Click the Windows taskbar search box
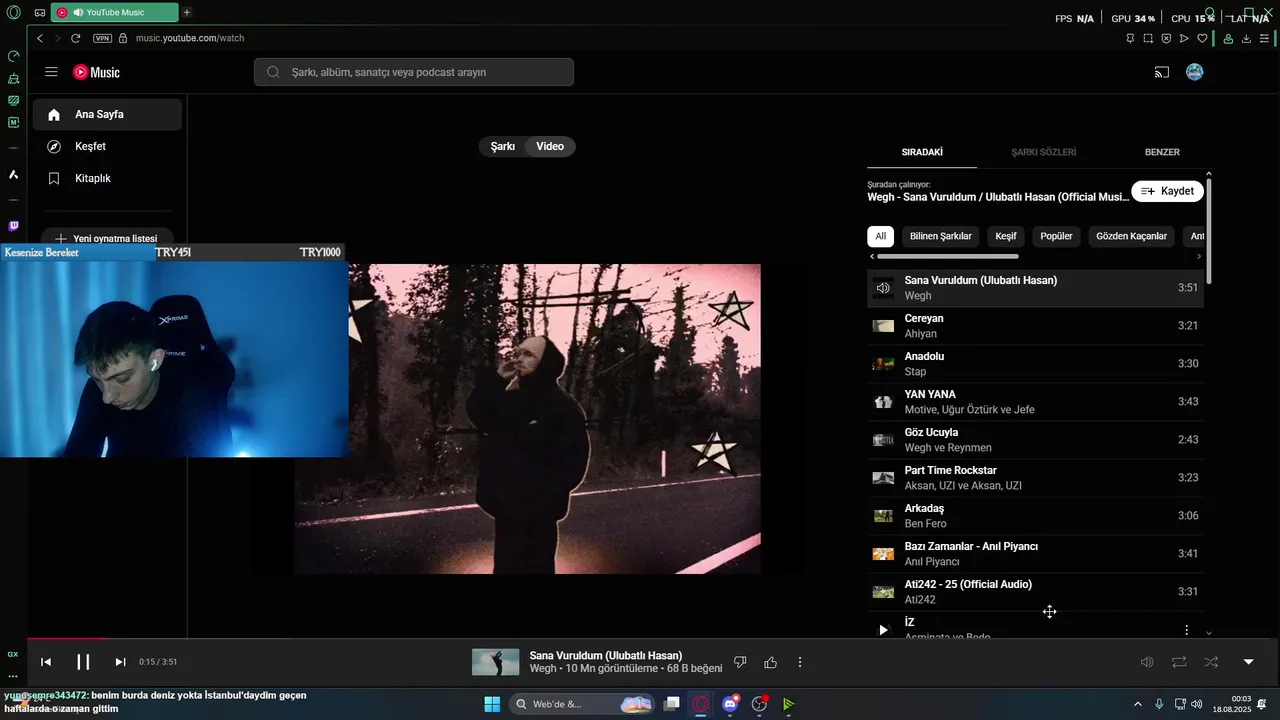This screenshot has height=720, width=1280. pos(582,704)
